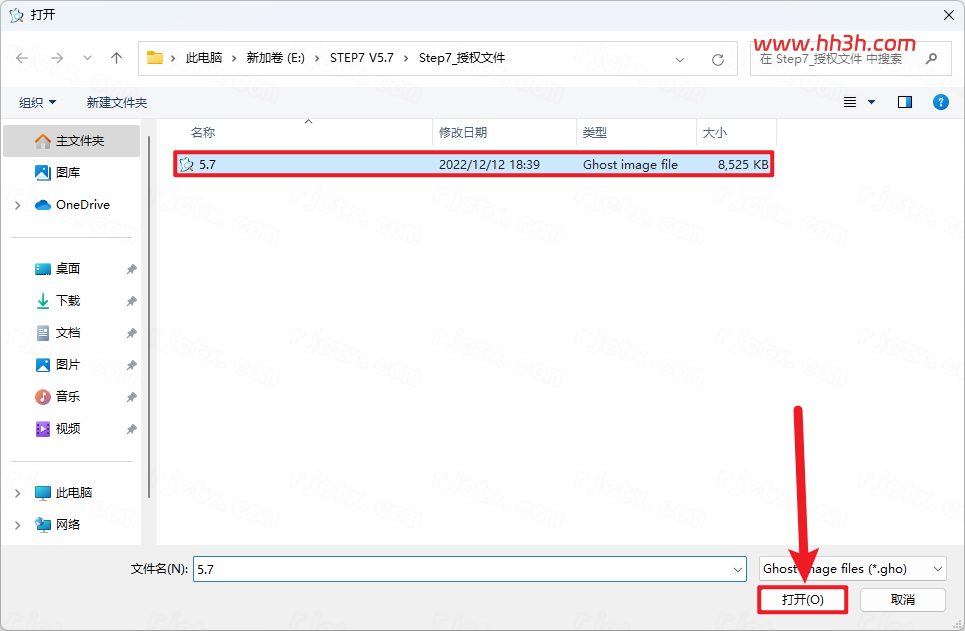The image size is (965, 631).
Task: Expand the address bar history dropdown
Action: coord(680,60)
